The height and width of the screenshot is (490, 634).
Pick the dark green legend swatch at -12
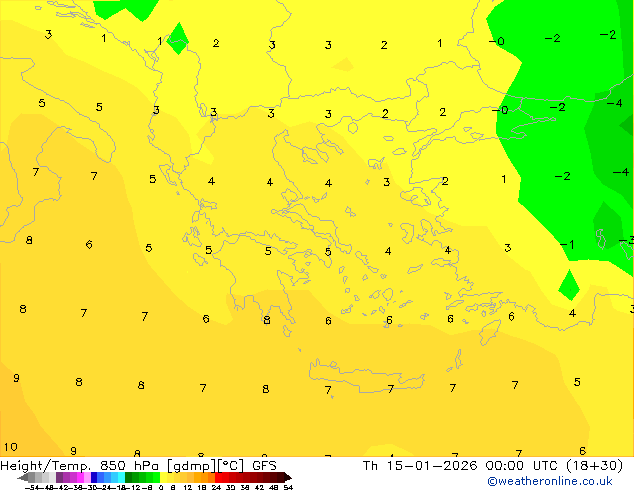pos(128,478)
